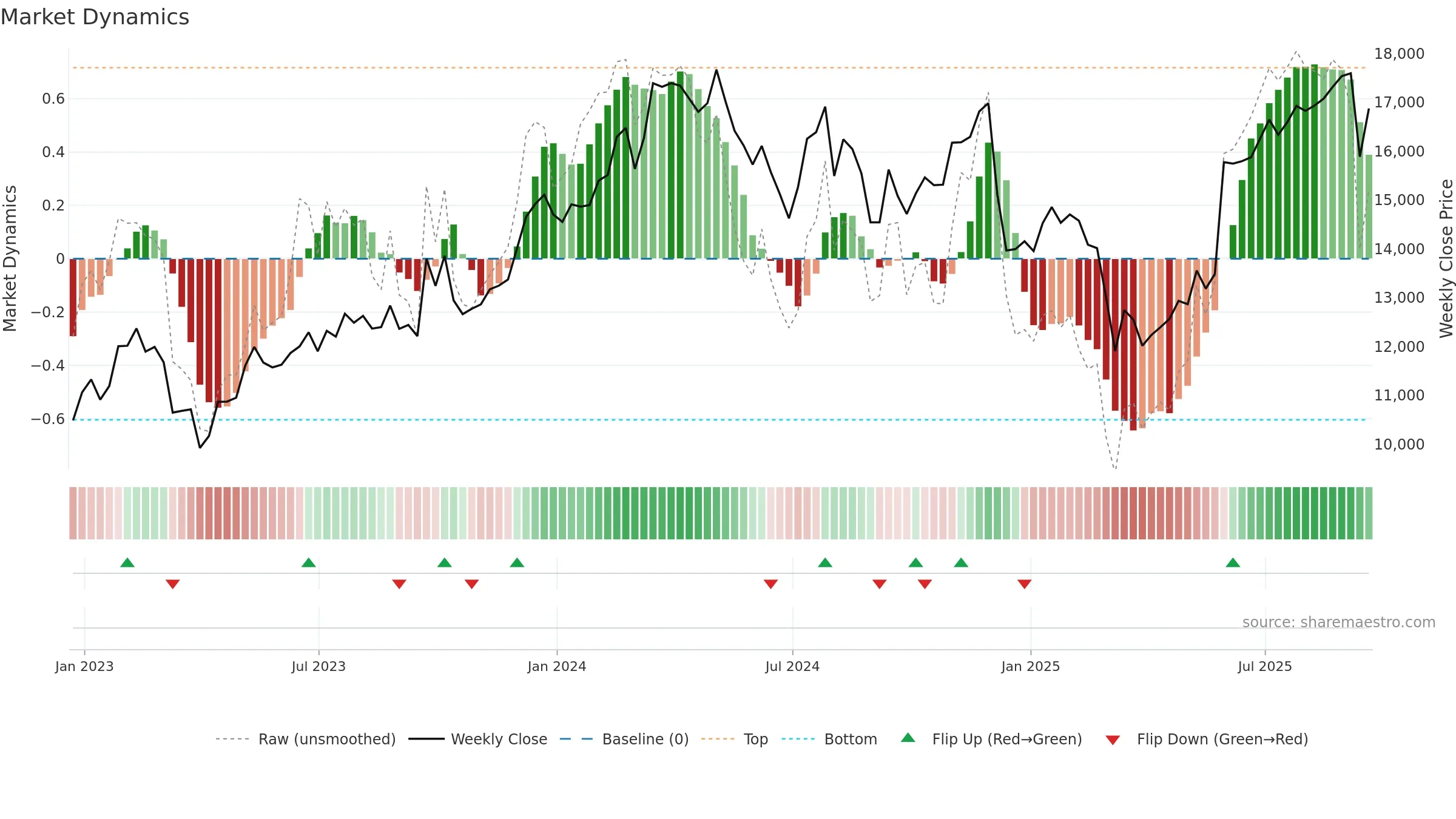Toggle the Baseline (0) legend entry
This screenshot has height=819, width=1456.
pos(624,739)
